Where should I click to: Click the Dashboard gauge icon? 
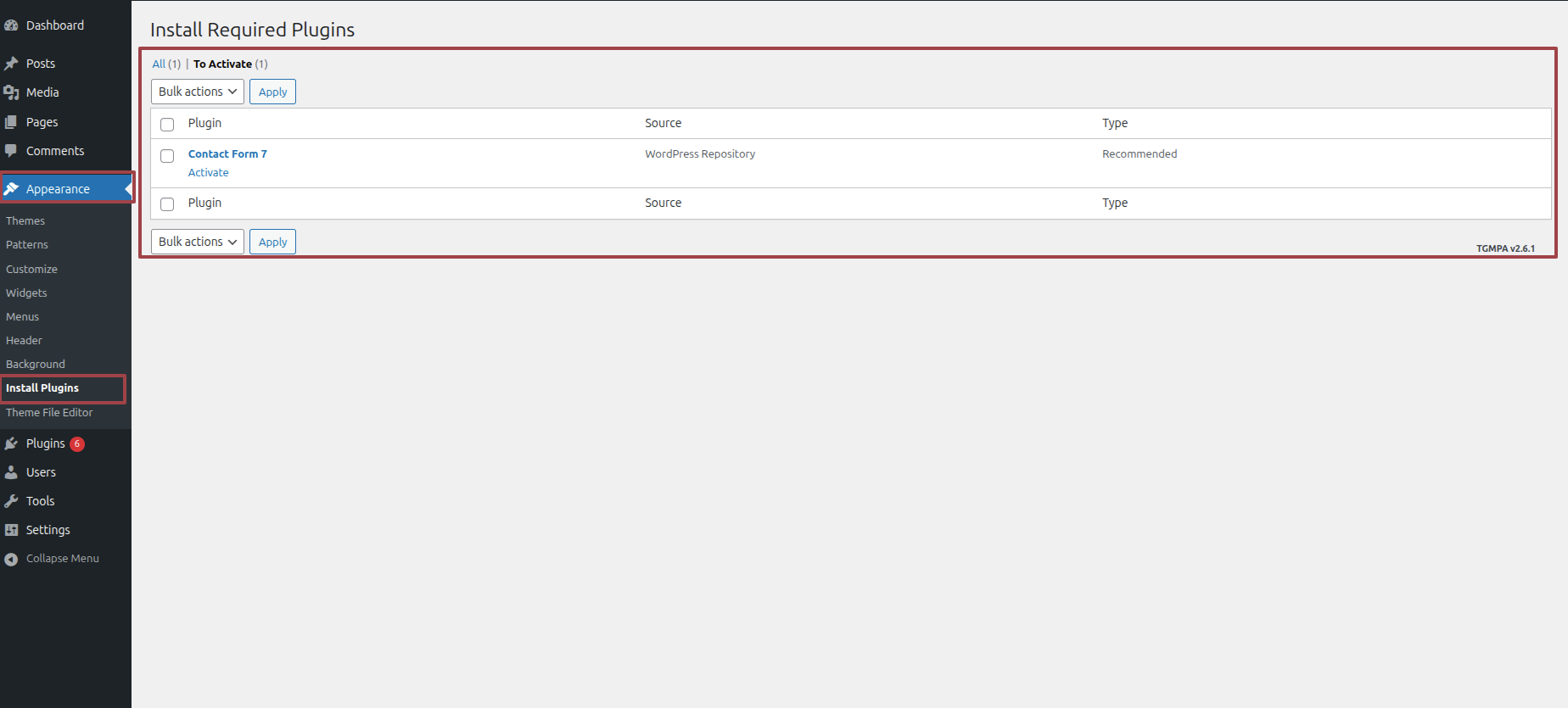click(x=11, y=25)
